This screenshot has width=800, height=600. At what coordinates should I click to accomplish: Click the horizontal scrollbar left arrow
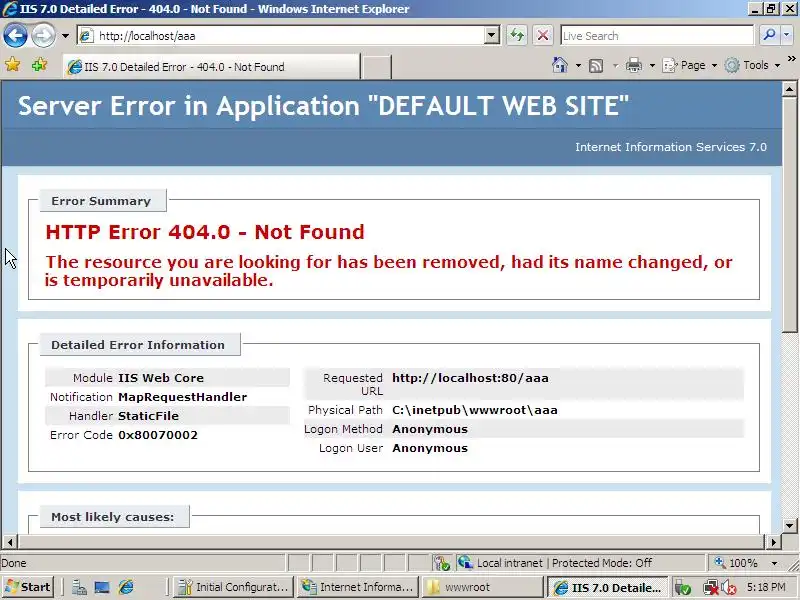pos(10,542)
